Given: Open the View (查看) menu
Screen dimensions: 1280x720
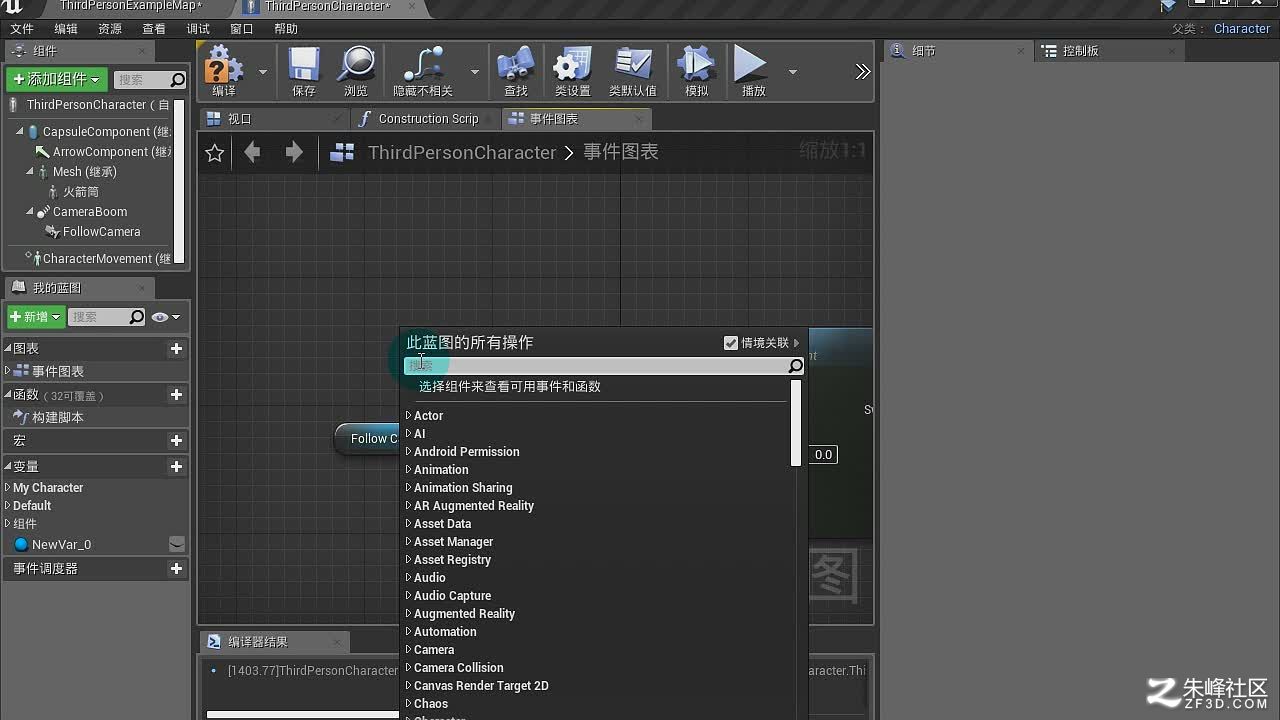Looking at the screenshot, I should [x=154, y=29].
